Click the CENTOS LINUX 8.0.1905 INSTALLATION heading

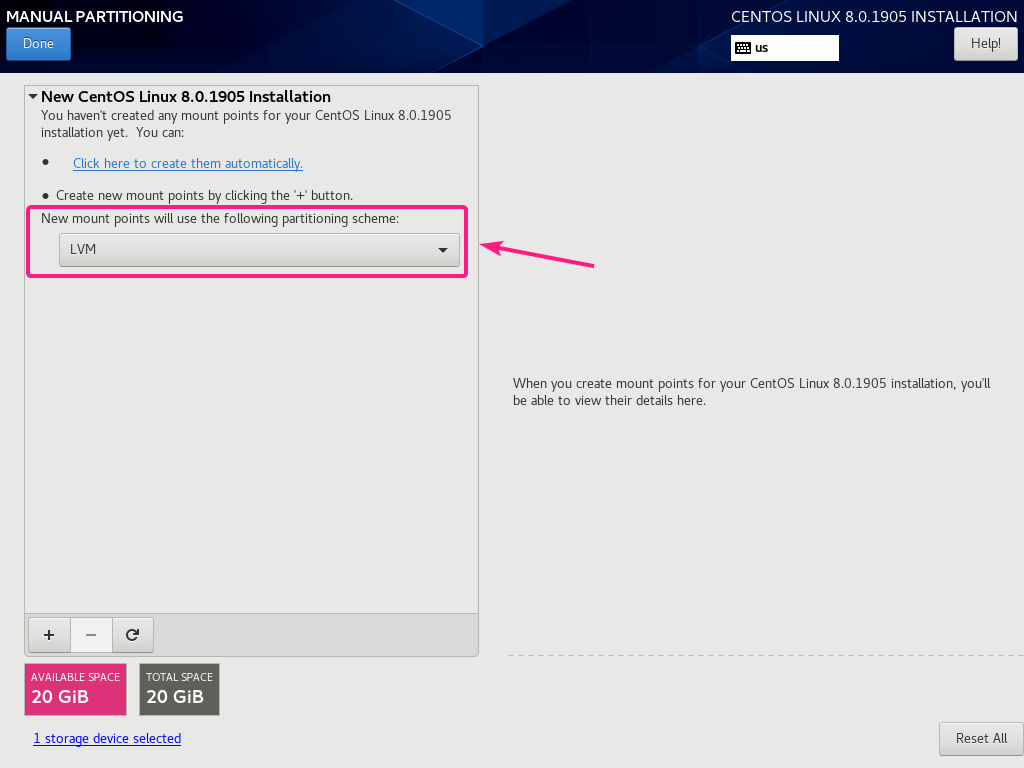tap(874, 17)
